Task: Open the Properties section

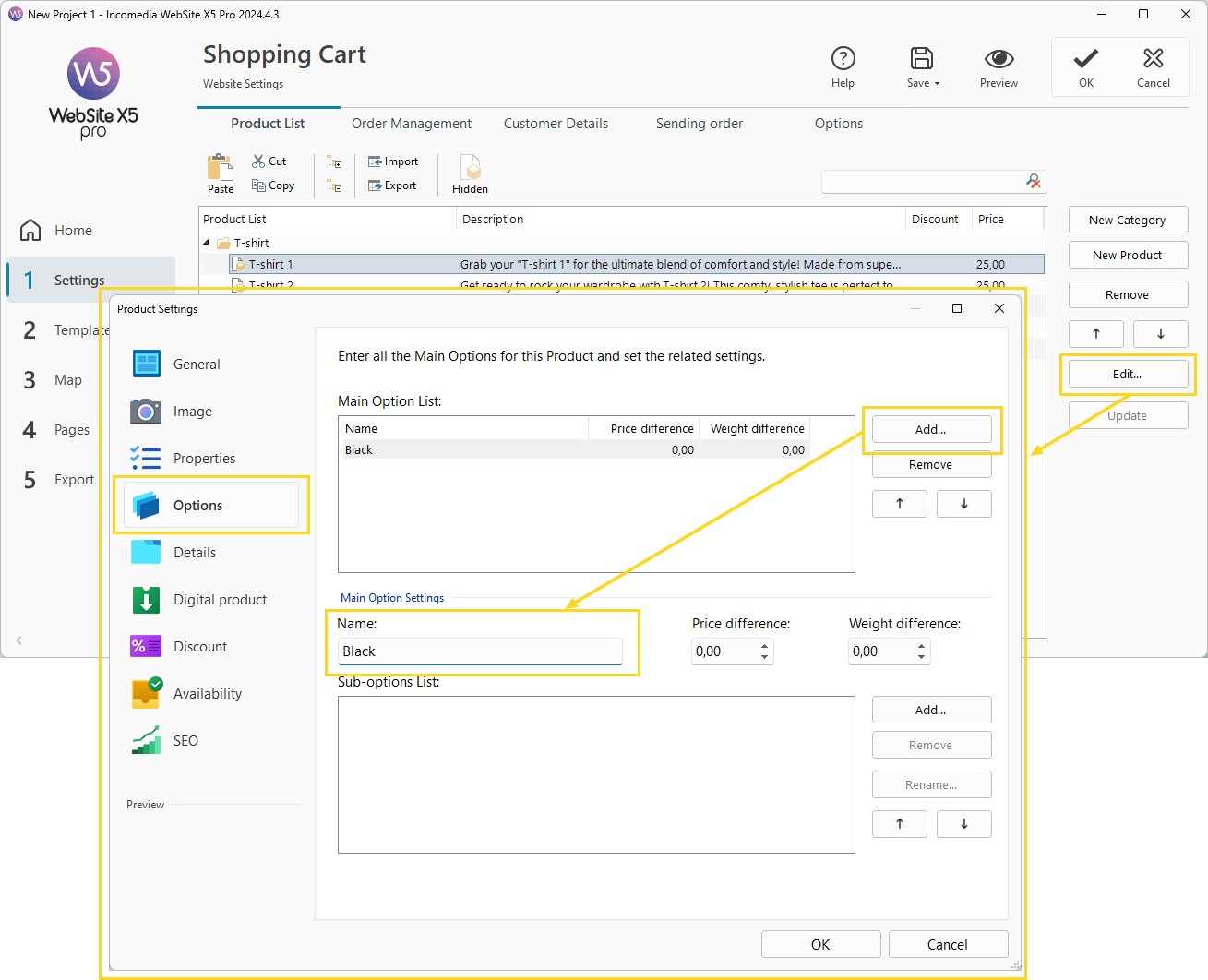Action: click(x=211, y=459)
